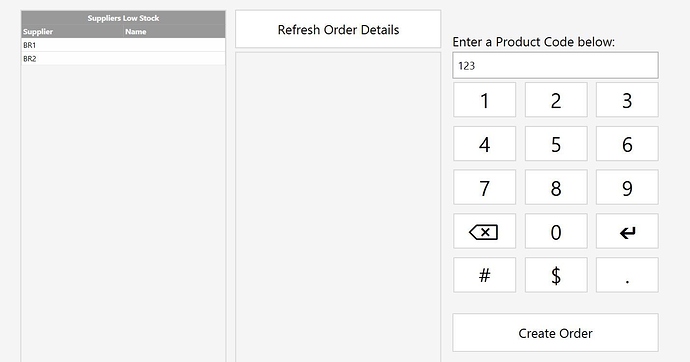Tap the decimal point key

coord(627,275)
